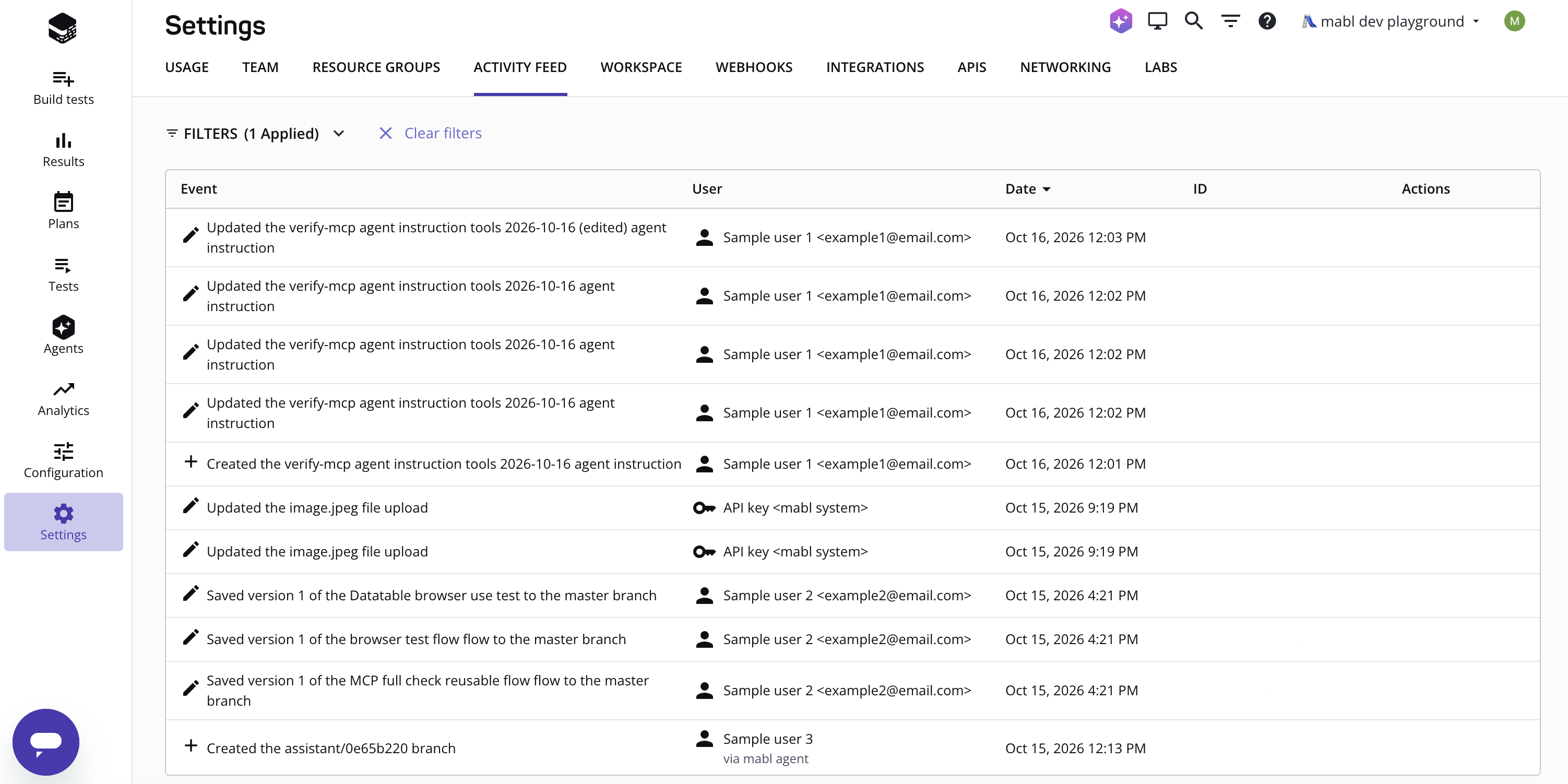This screenshot has height=784, width=1568.
Task: Open the purple AI assistant icon
Action: pyautogui.click(x=1121, y=21)
